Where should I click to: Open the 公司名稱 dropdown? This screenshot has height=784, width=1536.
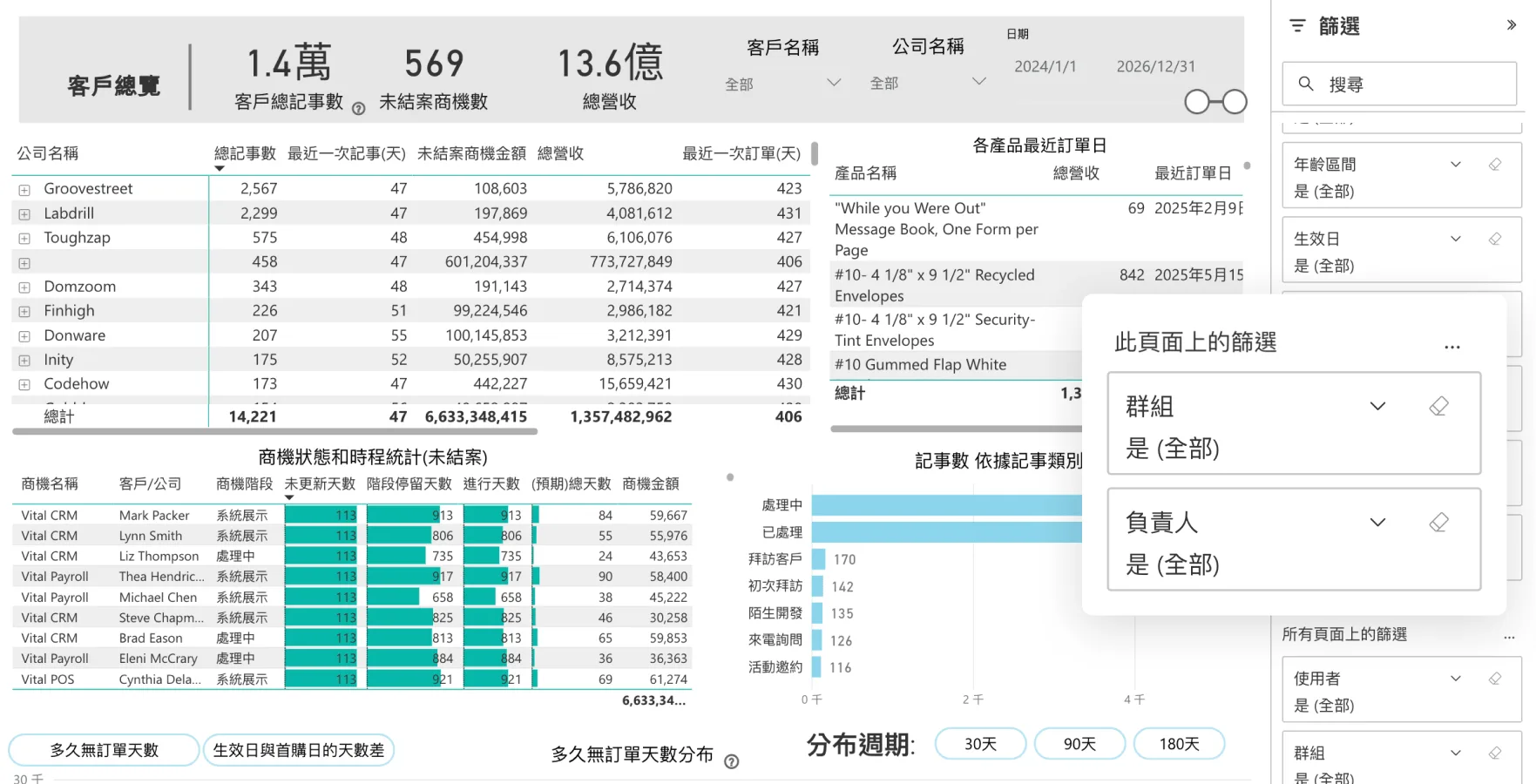(927, 83)
